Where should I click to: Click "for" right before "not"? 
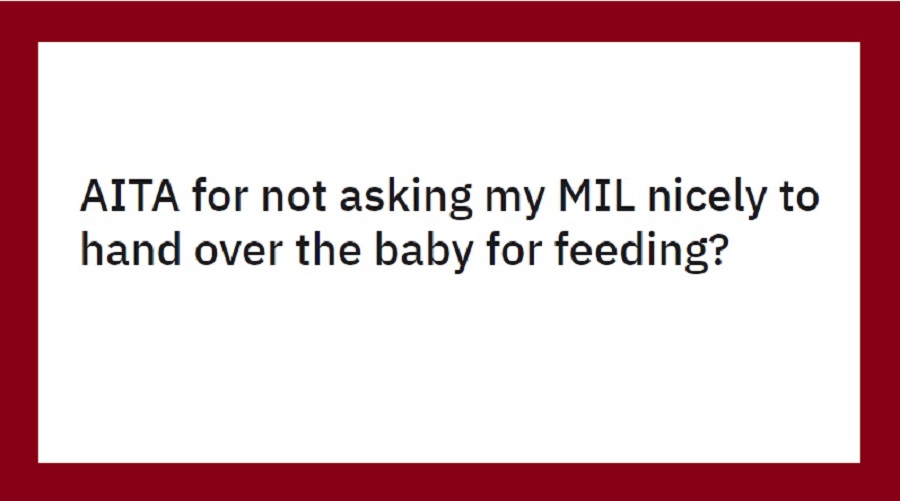220,195
